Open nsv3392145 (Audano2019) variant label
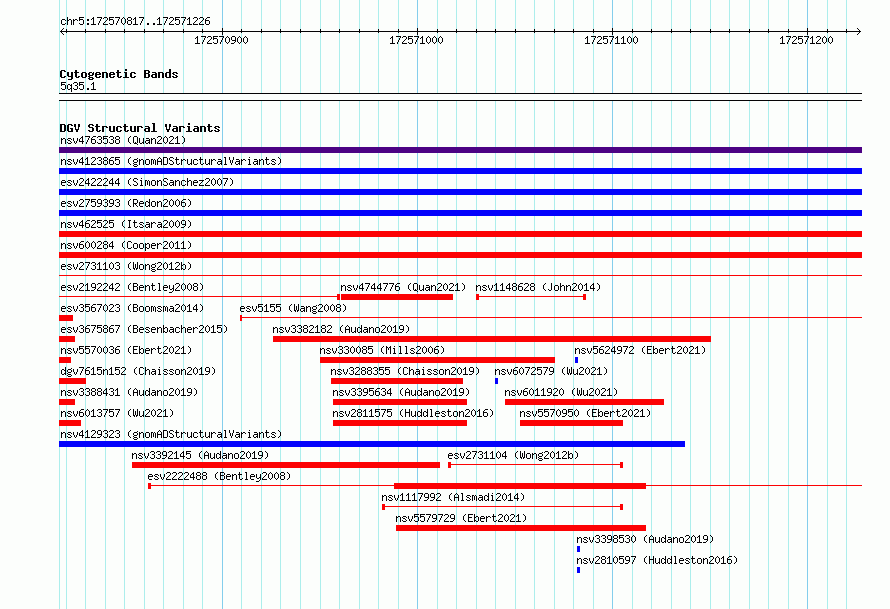 tap(200, 455)
